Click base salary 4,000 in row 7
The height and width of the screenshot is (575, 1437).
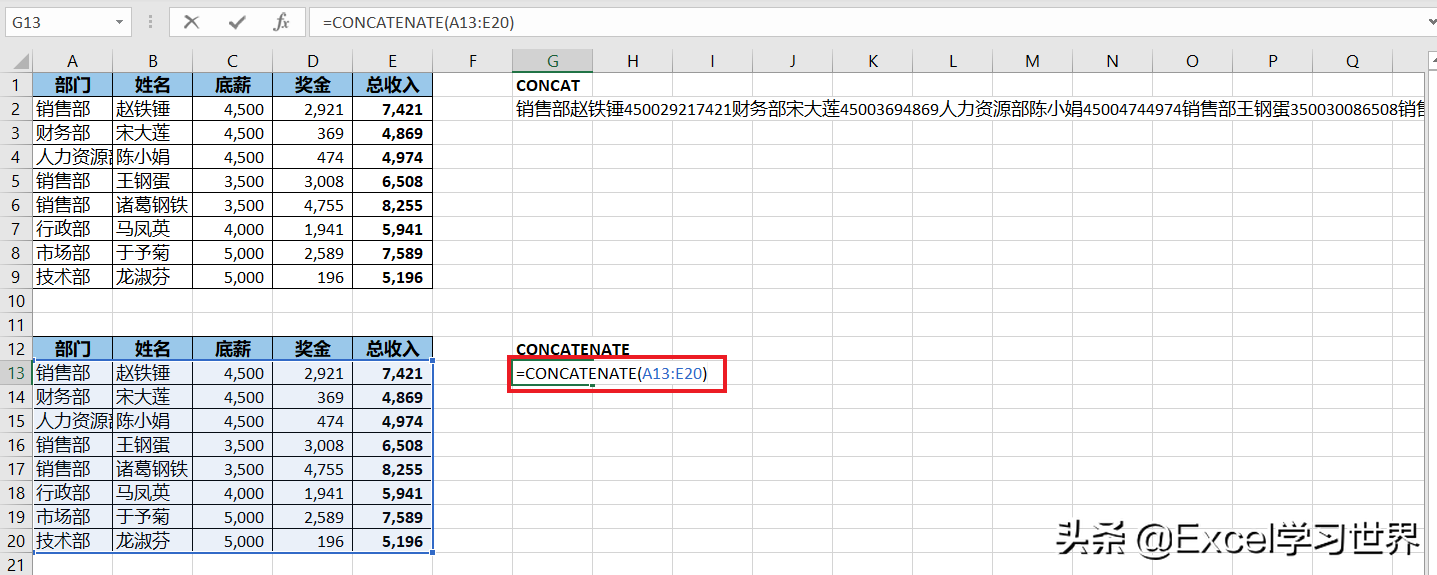coord(233,229)
